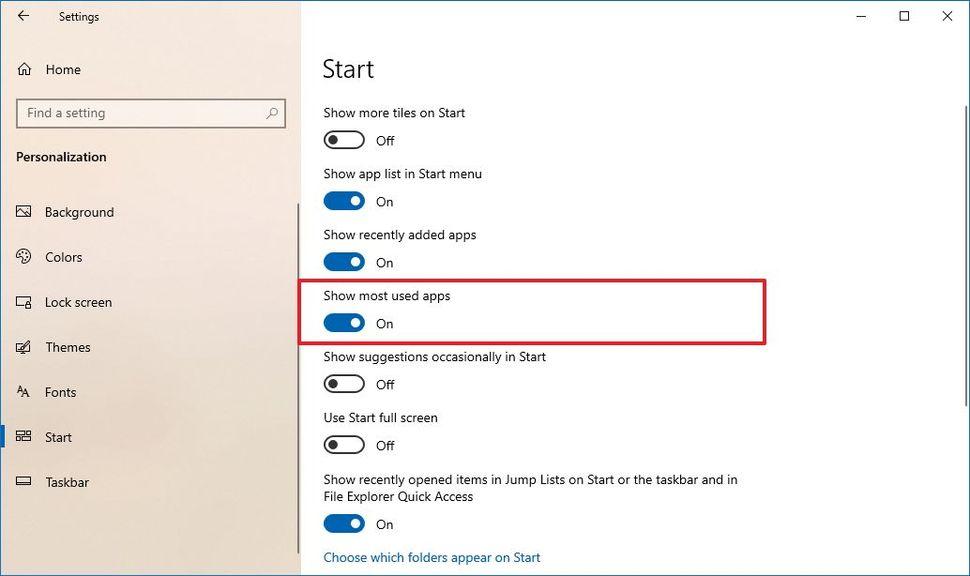
Task: Disable Show app list in Start menu
Action: click(x=344, y=201)
